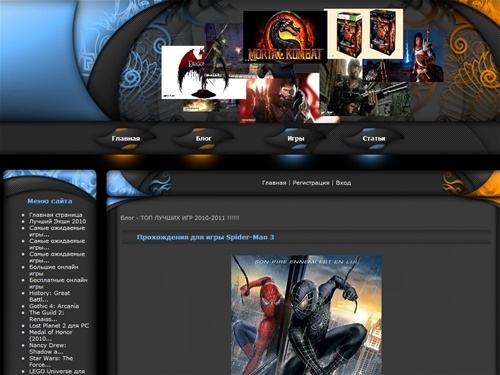Open post 'Прохождения для игры Spider-Man 3'

(205, 237)
